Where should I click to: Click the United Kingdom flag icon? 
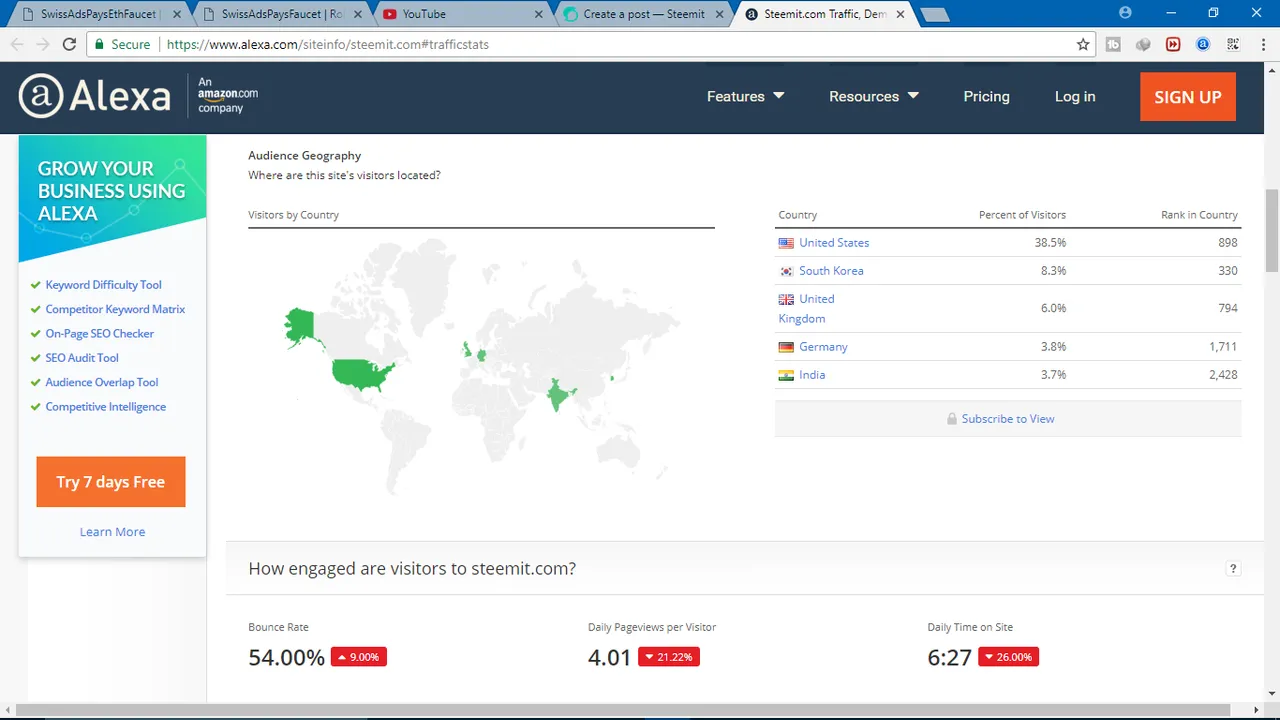tap(786, 299)
